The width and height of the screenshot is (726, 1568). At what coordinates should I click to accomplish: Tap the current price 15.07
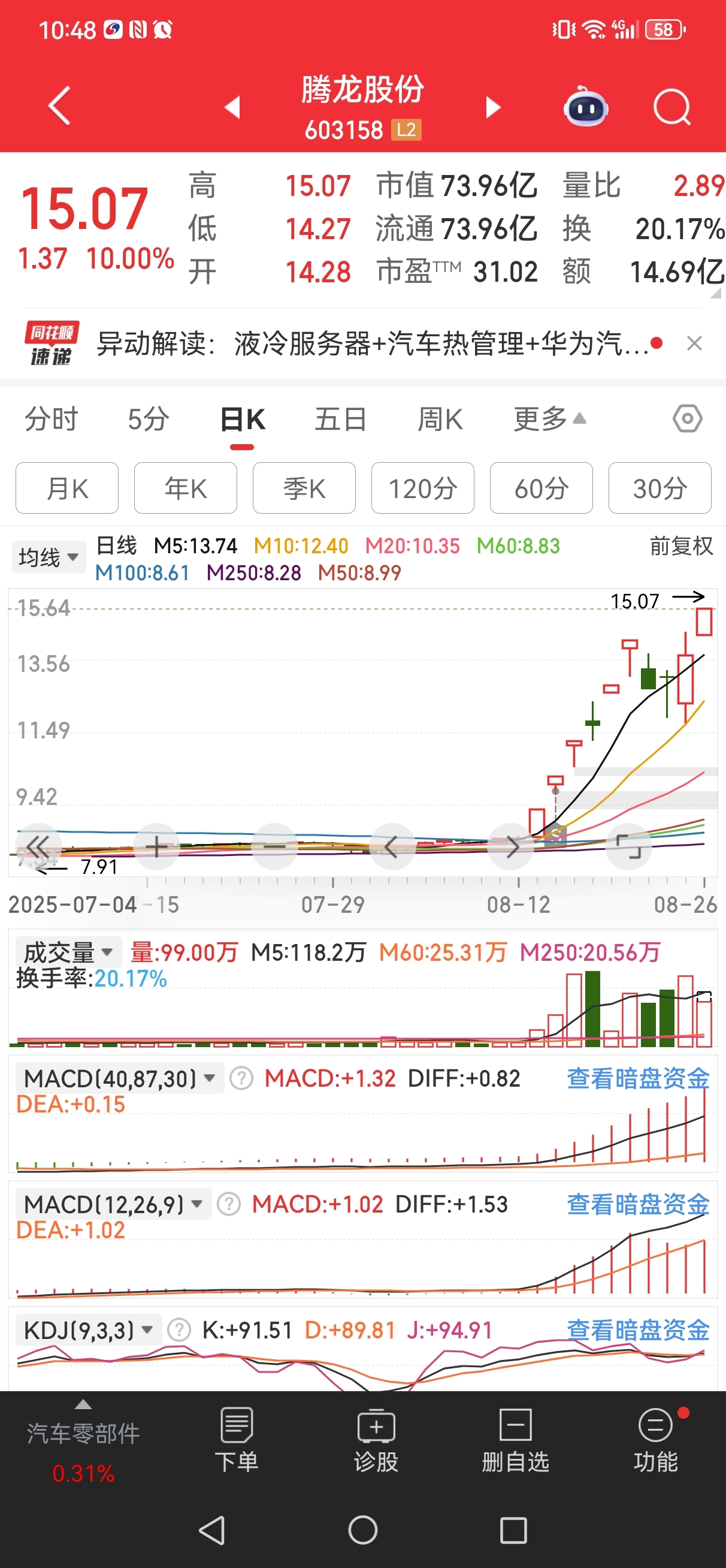[84, 209]
